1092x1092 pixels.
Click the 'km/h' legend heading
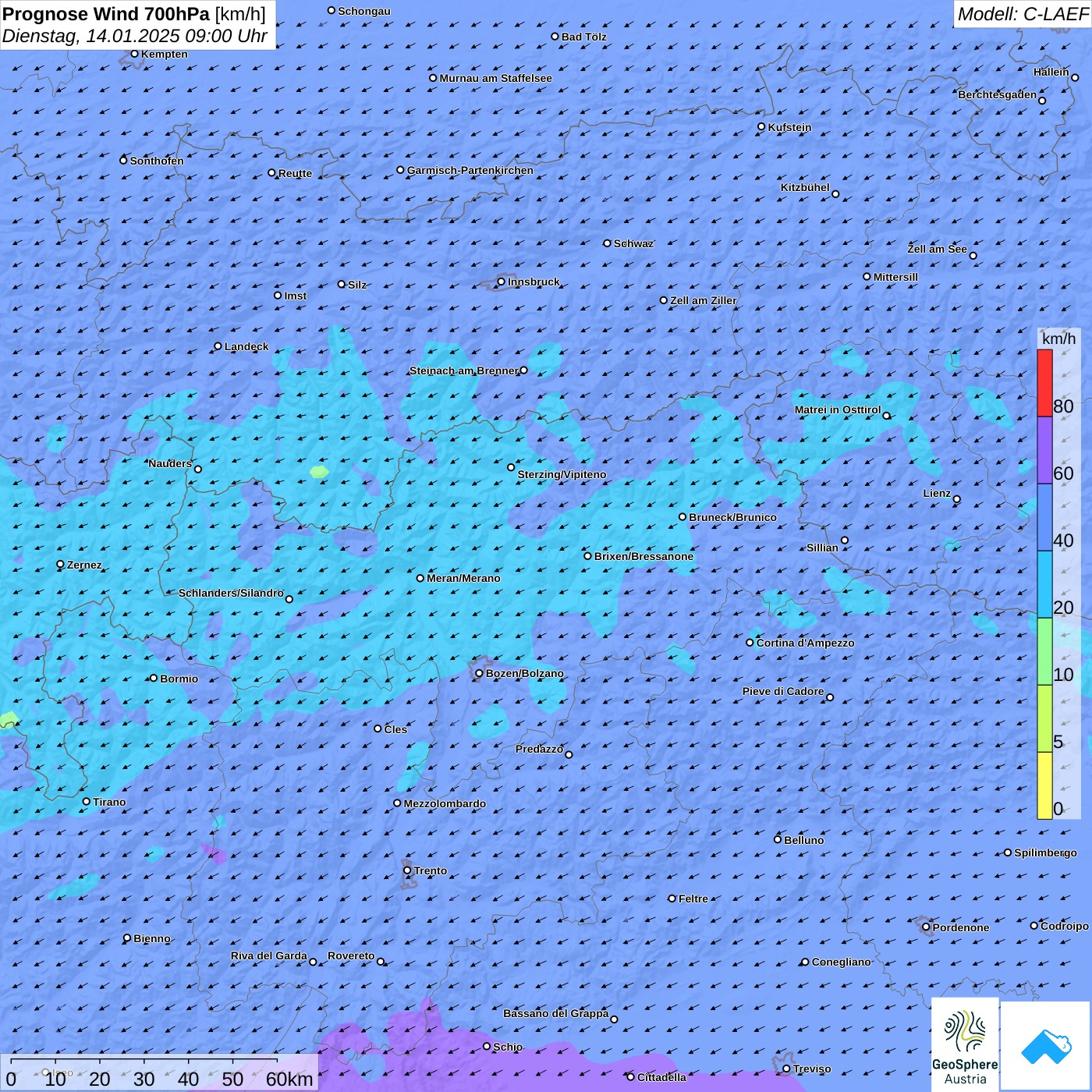point(1058,339)
